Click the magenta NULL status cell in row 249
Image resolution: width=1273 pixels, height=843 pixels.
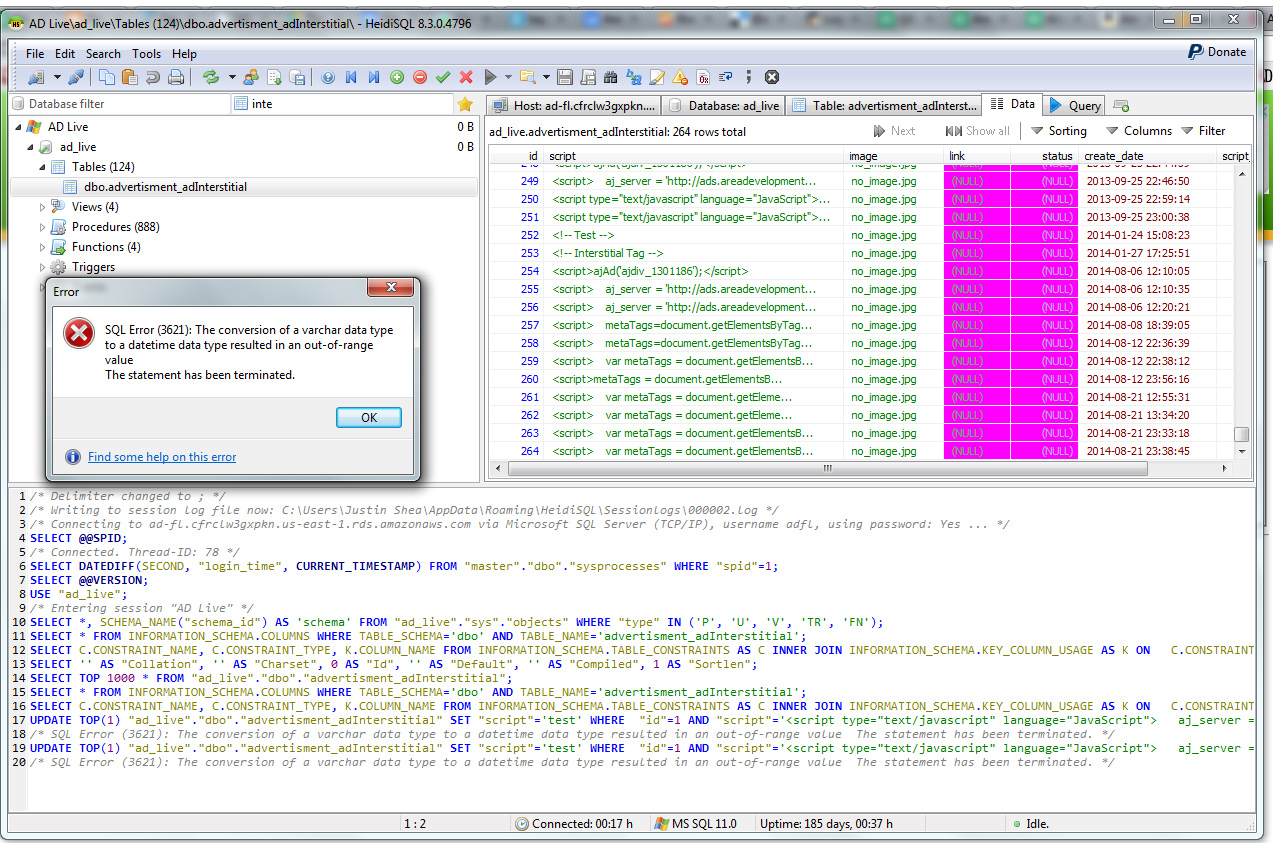[1044, 181]
